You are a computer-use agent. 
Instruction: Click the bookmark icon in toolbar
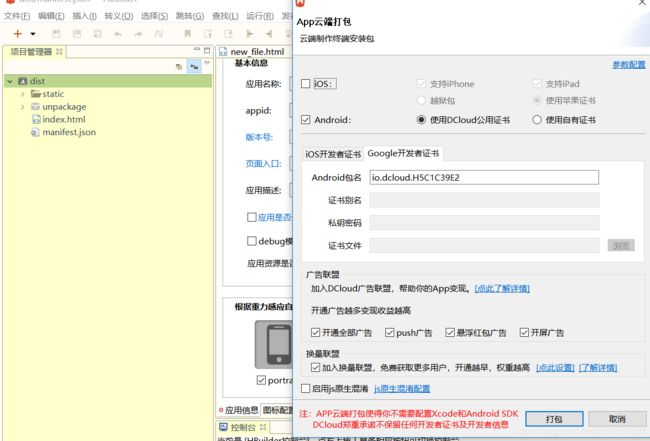pos(187,34)
